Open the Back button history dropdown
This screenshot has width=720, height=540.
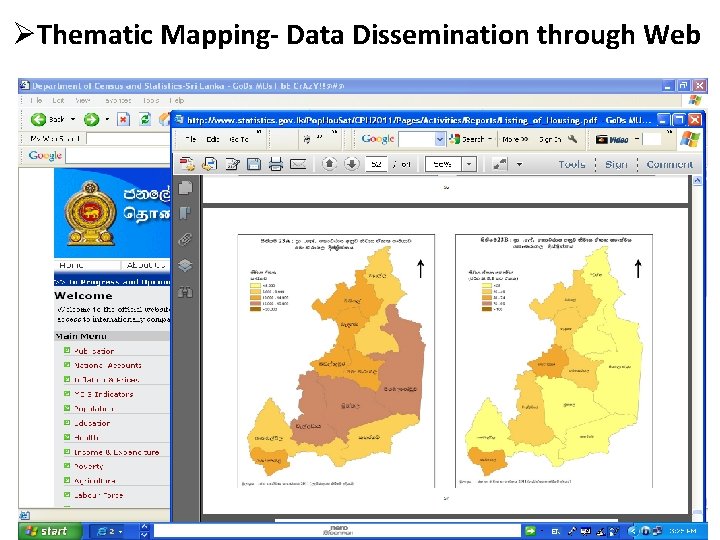click(x=73, y=119)
